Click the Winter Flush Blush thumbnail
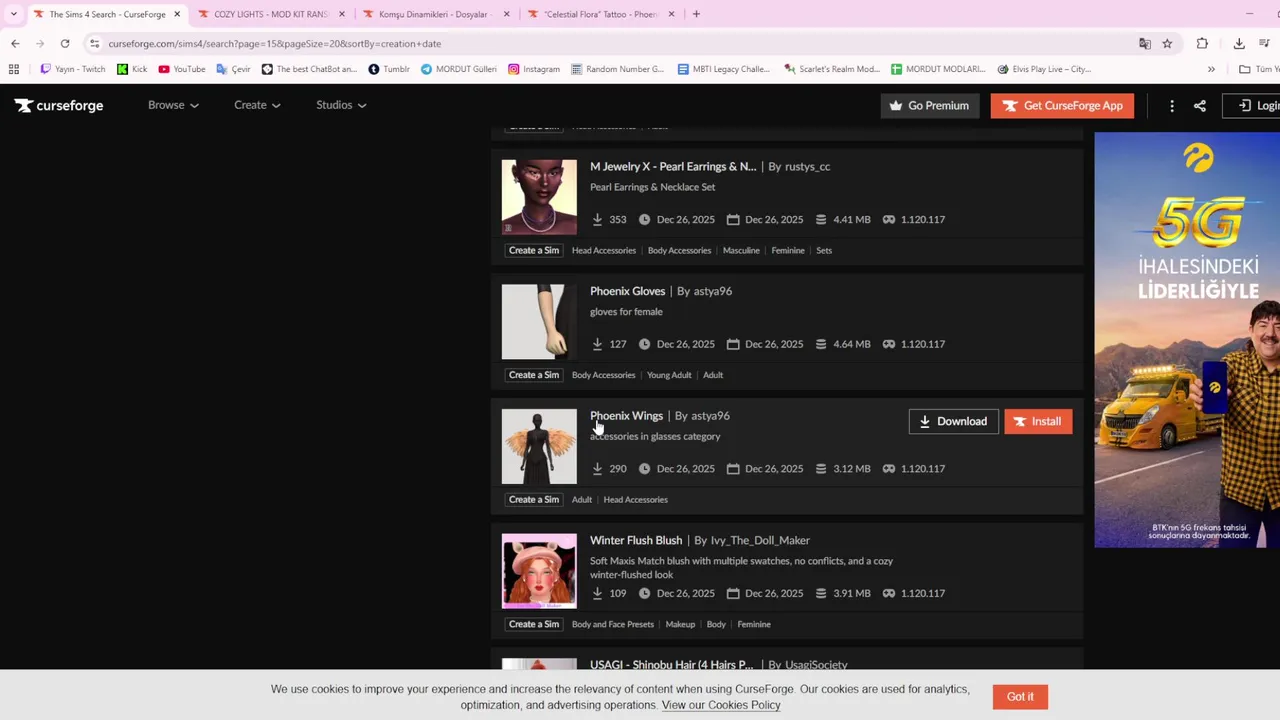1280x720 pixels. click(539, 571)
